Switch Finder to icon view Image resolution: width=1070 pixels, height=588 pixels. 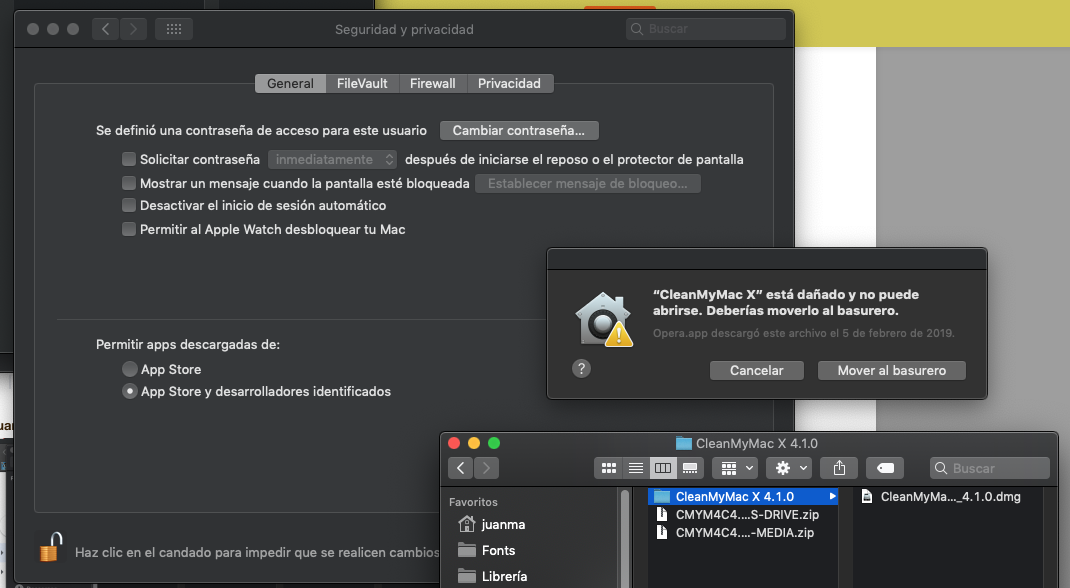(609, 468)
